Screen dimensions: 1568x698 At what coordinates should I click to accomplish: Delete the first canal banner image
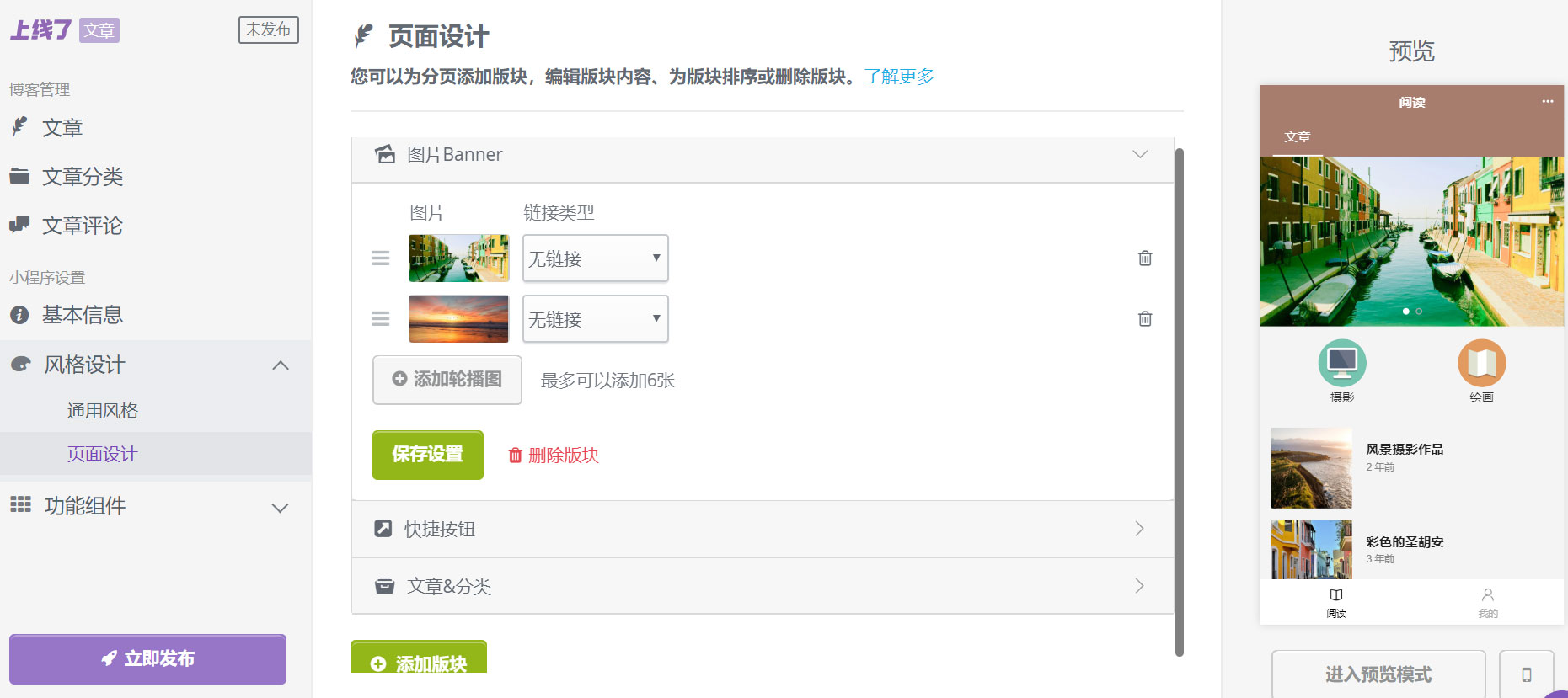(1145, 258)
